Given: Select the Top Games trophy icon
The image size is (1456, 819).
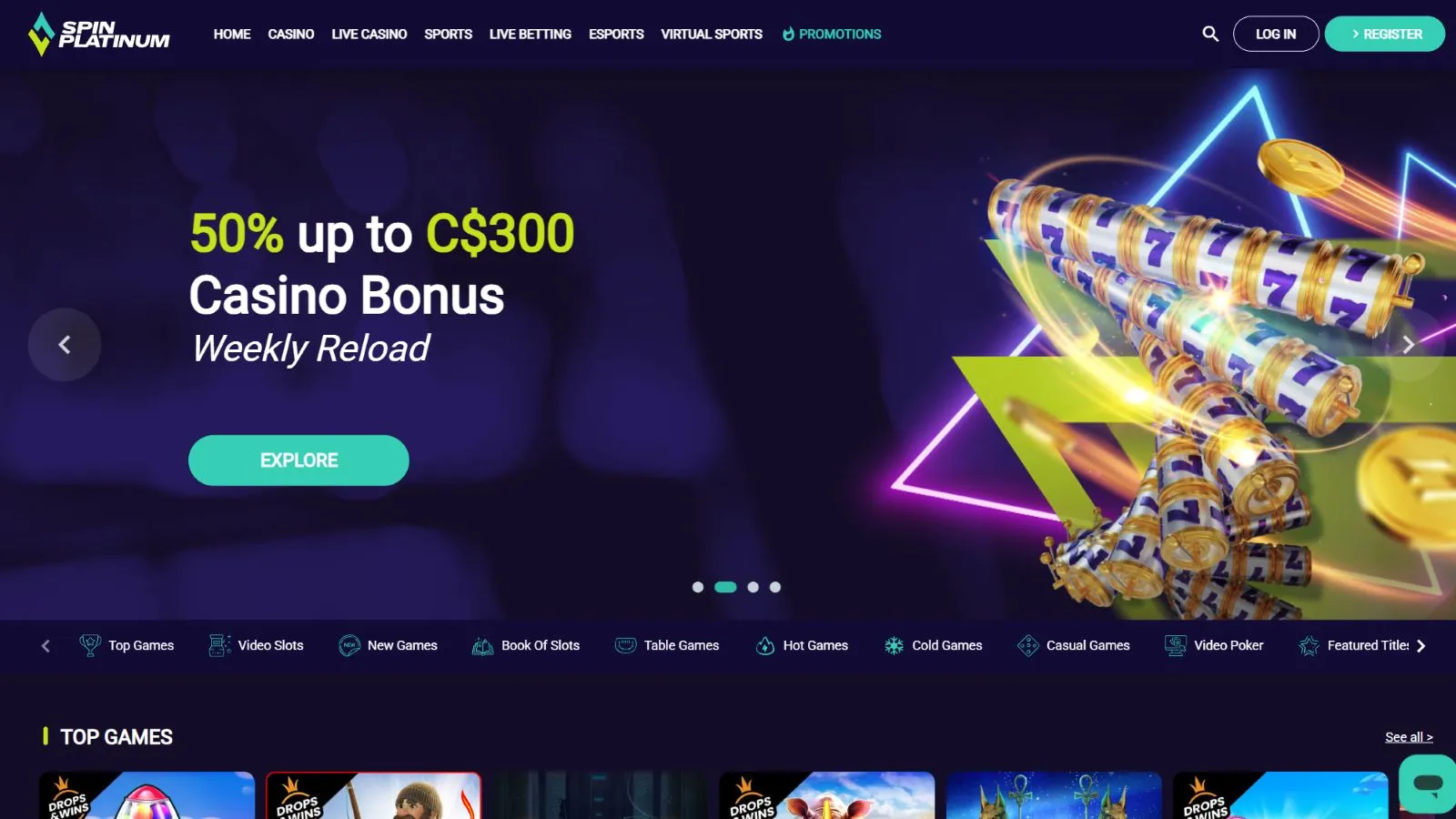Looking at the screenshot, I should [90, 645].
